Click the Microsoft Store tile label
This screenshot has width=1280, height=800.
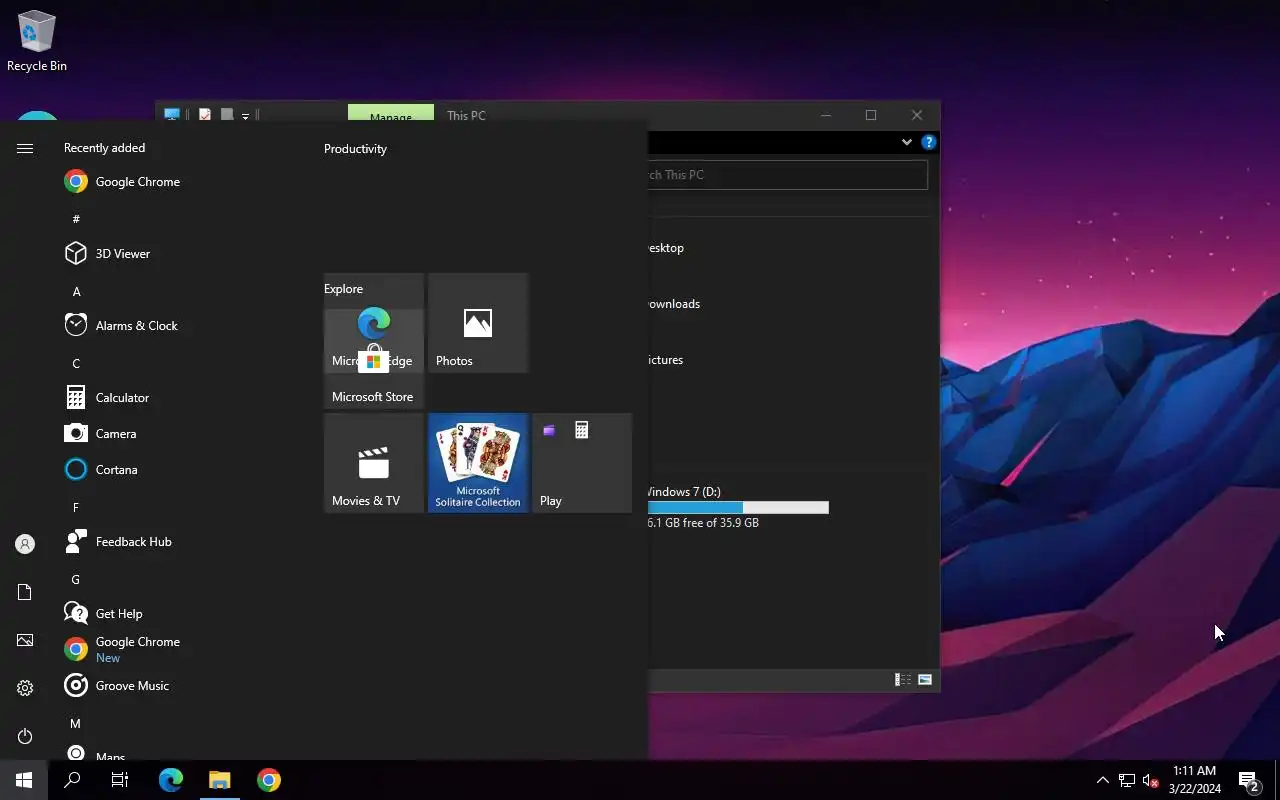[x=372, y=397]
